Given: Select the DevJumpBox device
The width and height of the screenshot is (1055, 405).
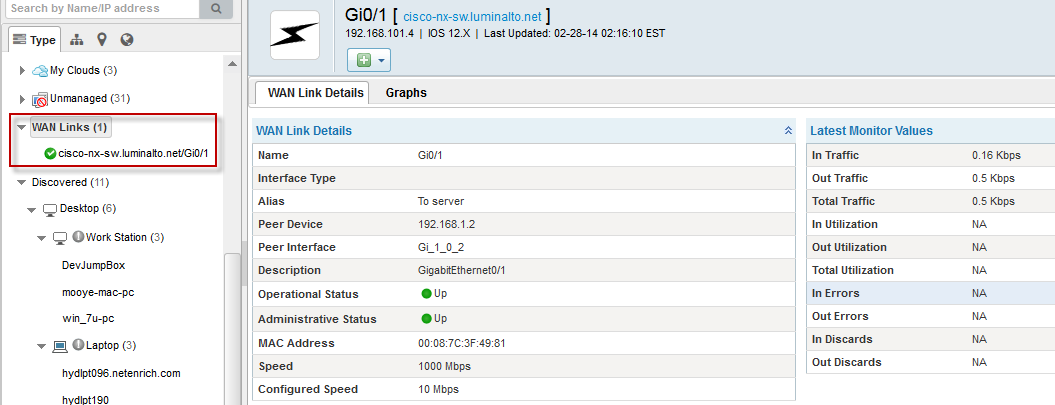Looking at the screenshot, I should point(93,266).
